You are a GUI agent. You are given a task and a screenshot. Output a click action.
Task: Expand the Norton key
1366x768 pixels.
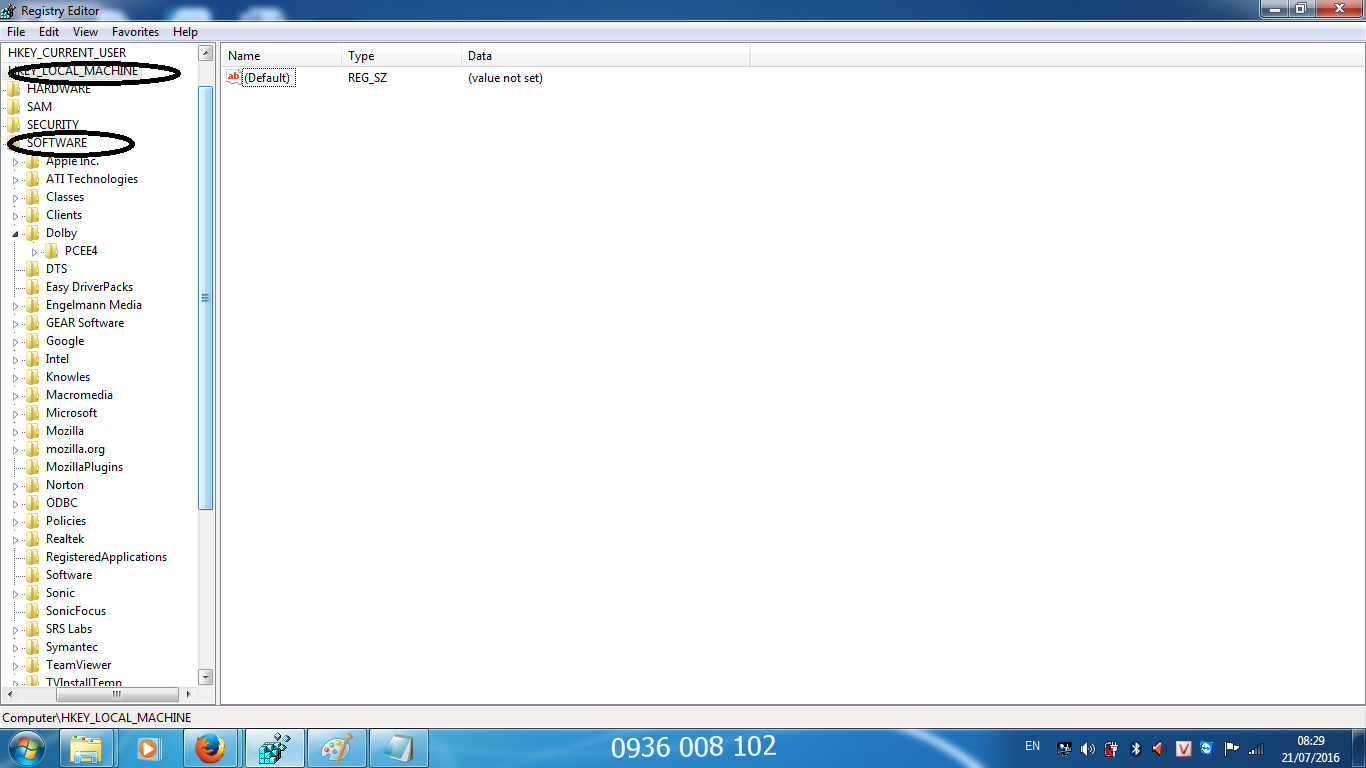(x=15, y=486)
